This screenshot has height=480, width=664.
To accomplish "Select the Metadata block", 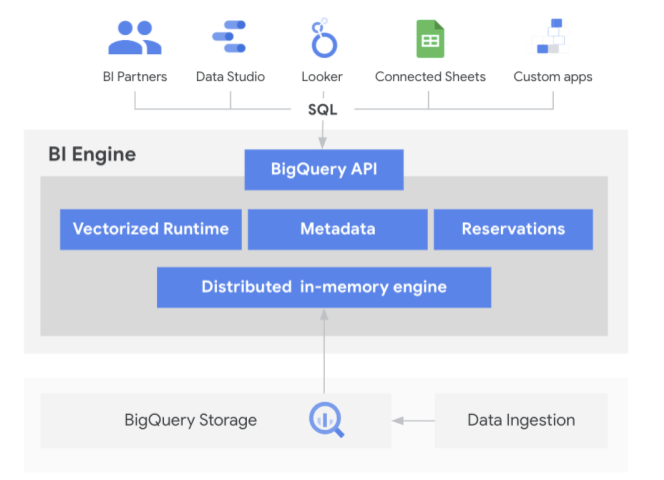I will click(x=338, y=229).
